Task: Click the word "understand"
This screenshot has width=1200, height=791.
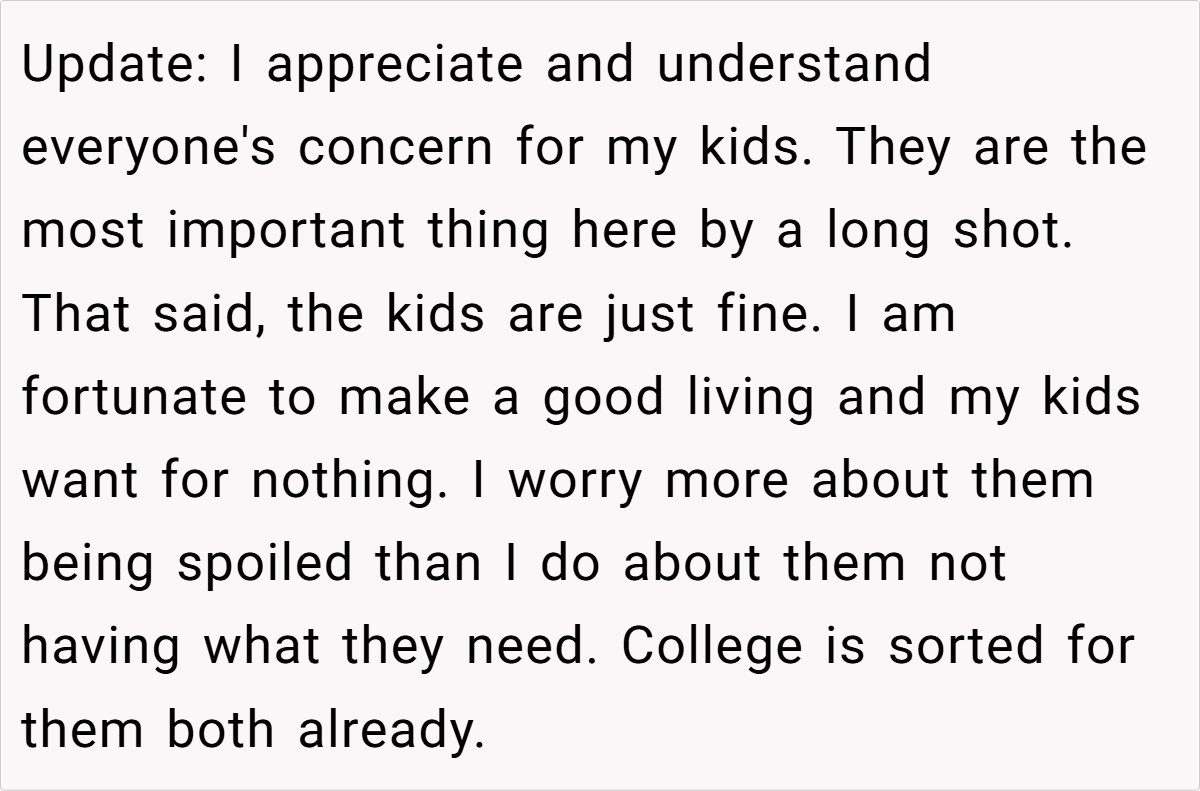Action: click(x=794, y=66)
